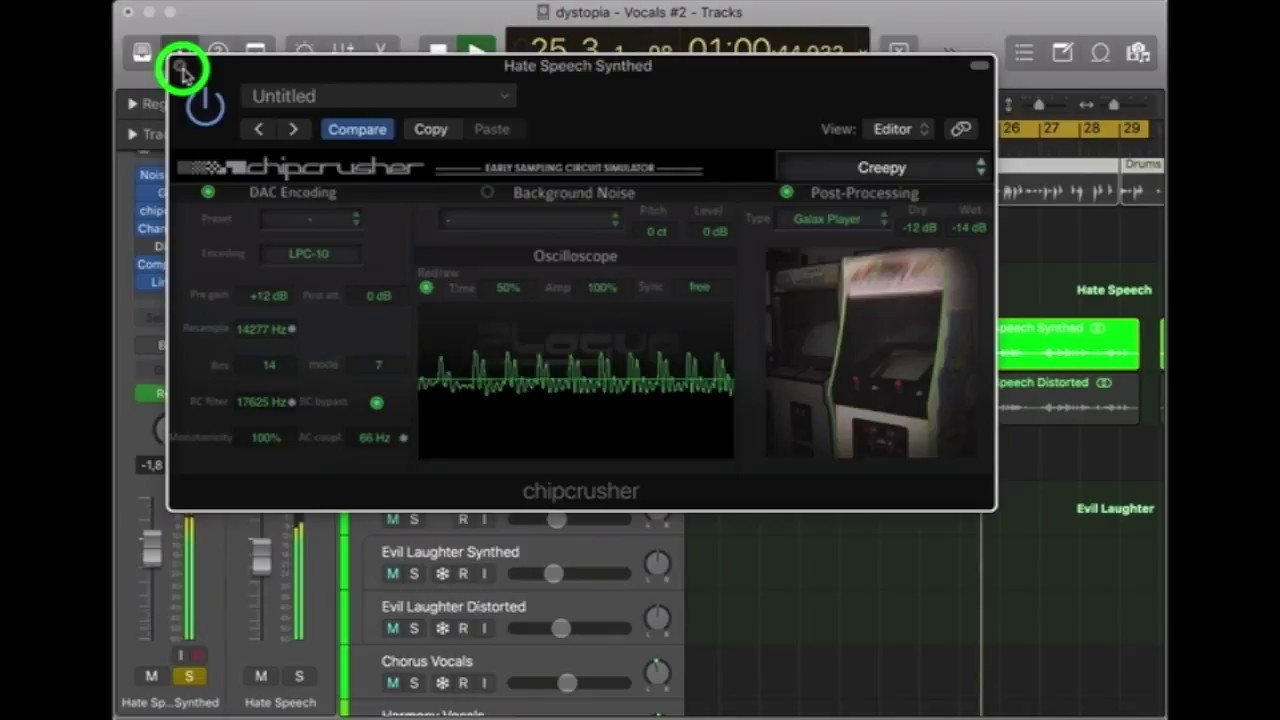Open the List Editors icon in toolbar
The width and height of the screenshot is (1280, 720).
click(x=1024, y=53)
